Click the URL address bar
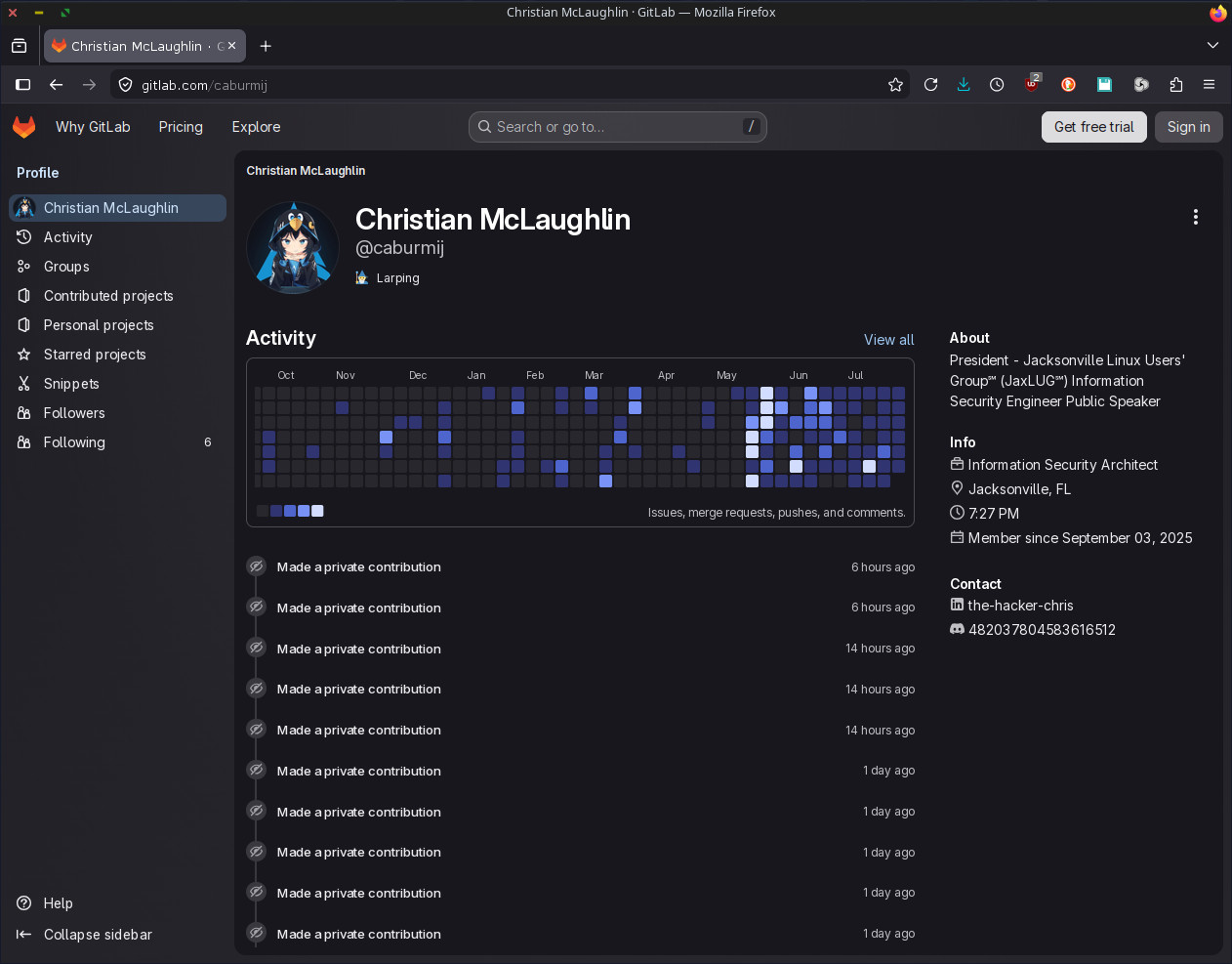The width and height of the screenshot is (1232, 964). 508,85
